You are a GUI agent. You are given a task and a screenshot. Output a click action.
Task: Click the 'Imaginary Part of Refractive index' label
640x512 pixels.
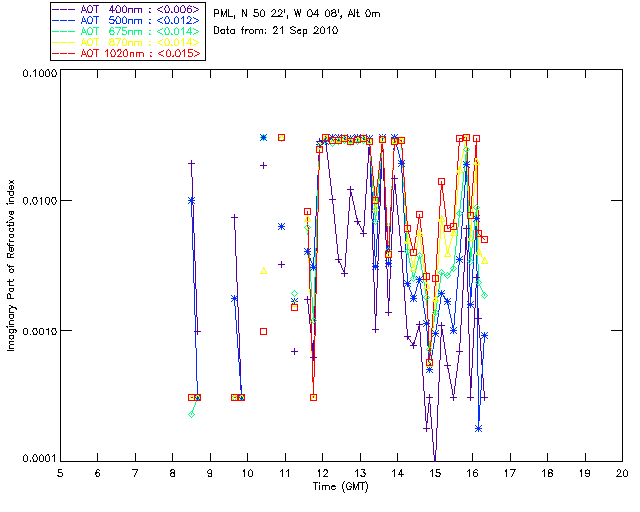(x=11, y=265)
